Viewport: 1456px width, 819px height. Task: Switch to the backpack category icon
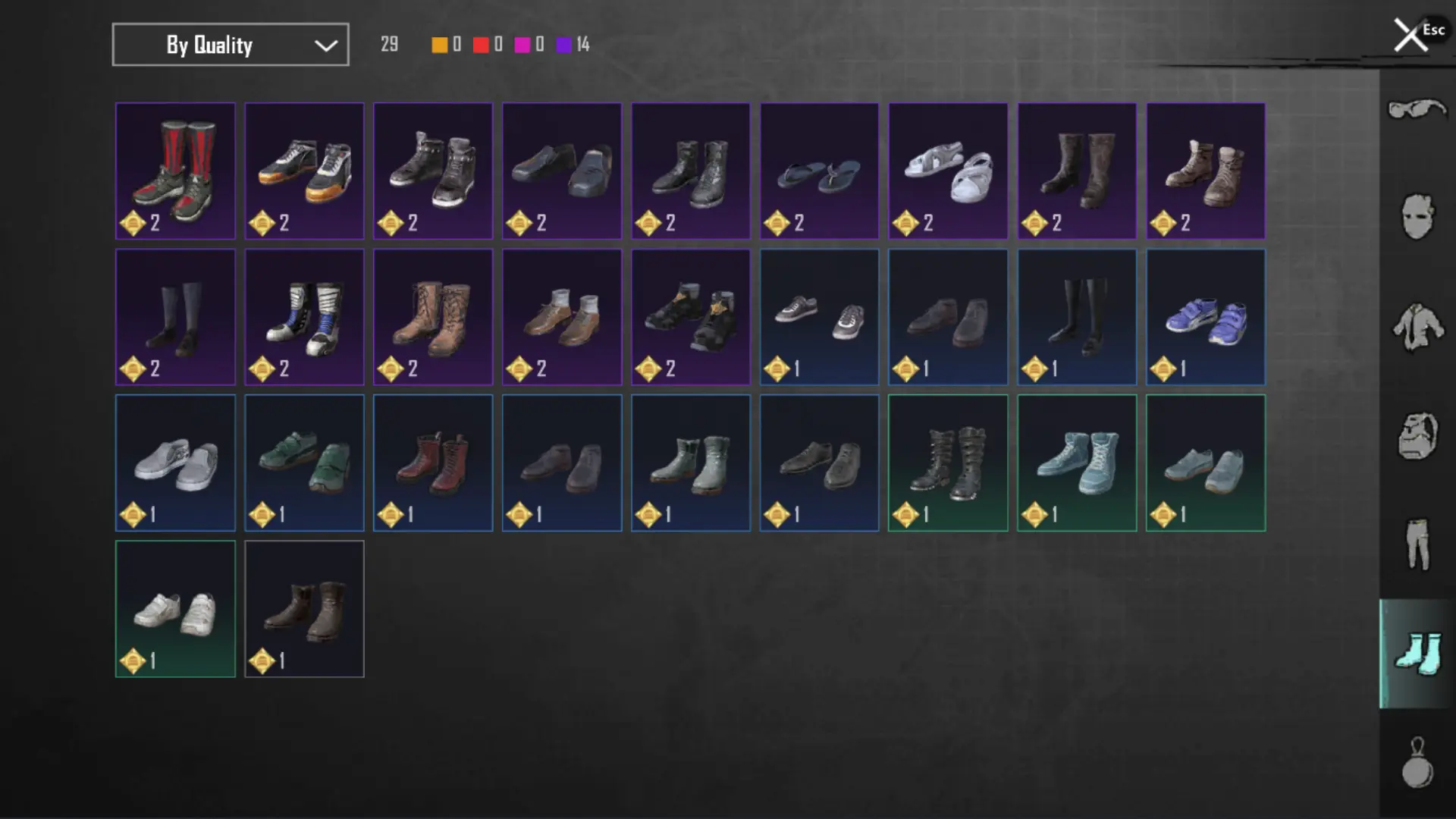click(x=1417, y=436)
